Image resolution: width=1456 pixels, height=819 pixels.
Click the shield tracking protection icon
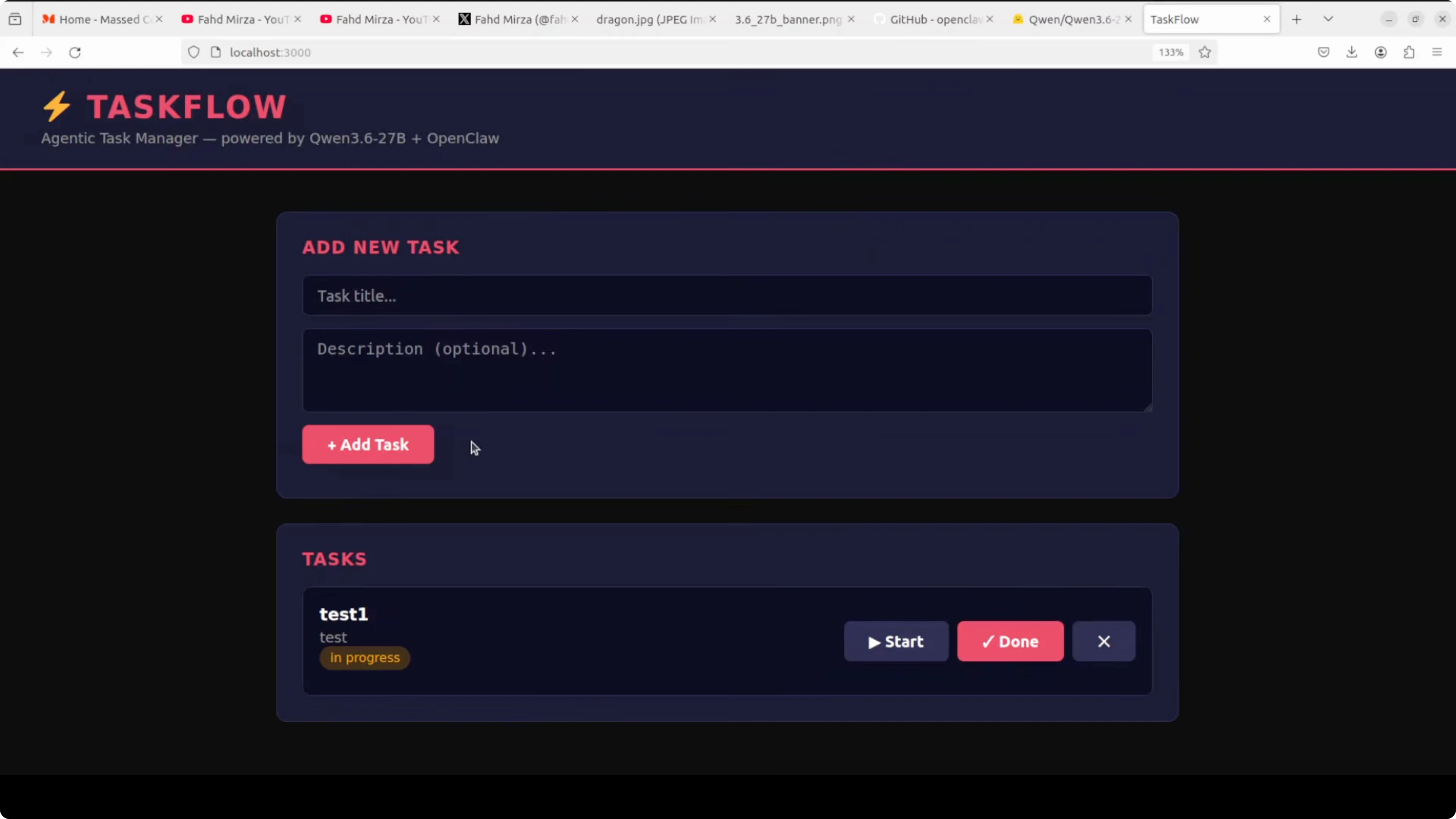point(194,53)
